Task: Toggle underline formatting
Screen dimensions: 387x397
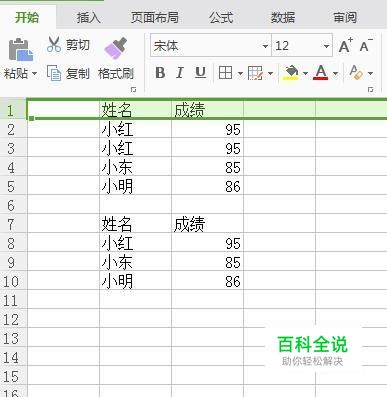Action: point(200,72)
